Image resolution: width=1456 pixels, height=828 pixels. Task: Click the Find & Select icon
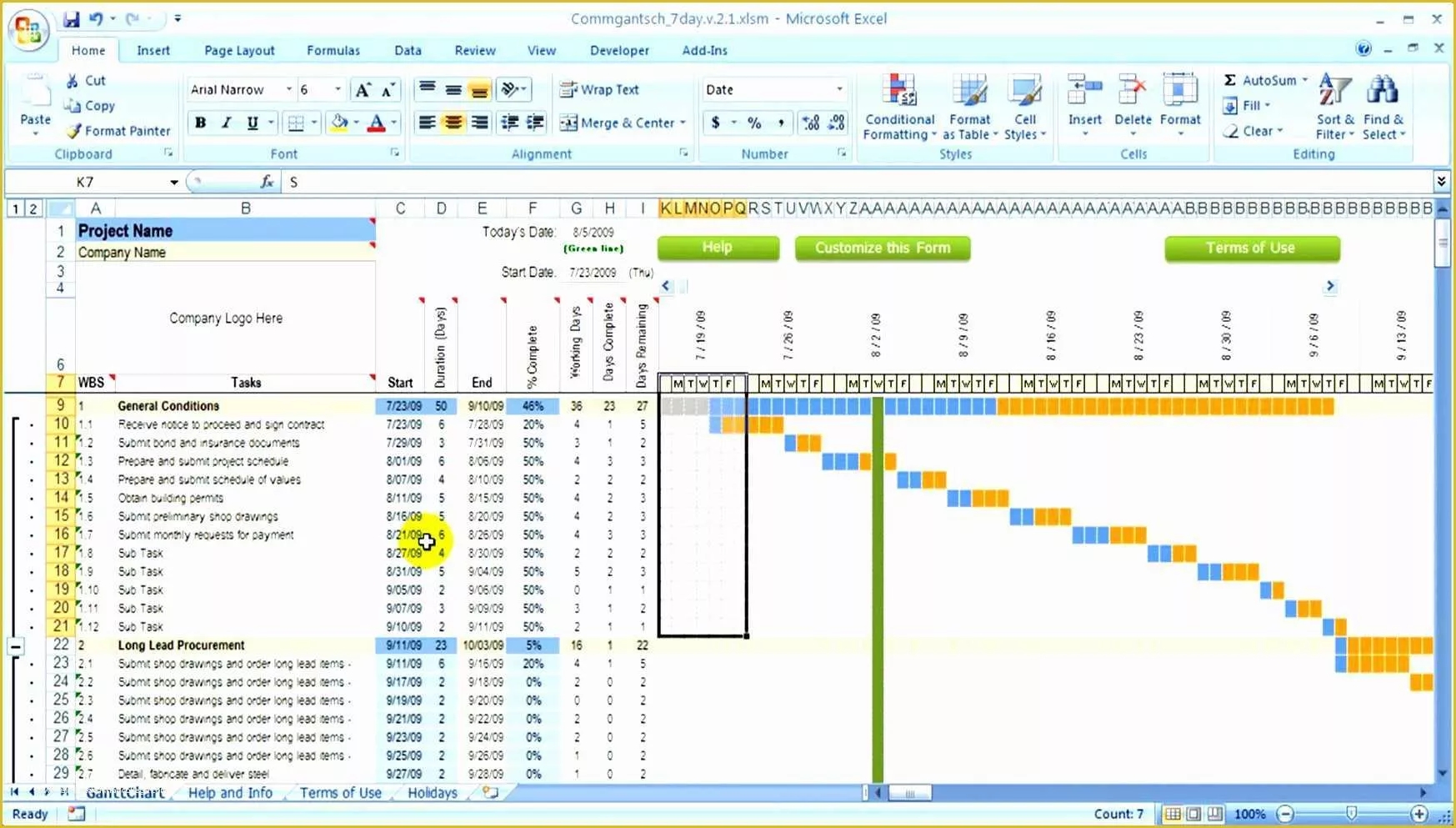point(1382,106)
